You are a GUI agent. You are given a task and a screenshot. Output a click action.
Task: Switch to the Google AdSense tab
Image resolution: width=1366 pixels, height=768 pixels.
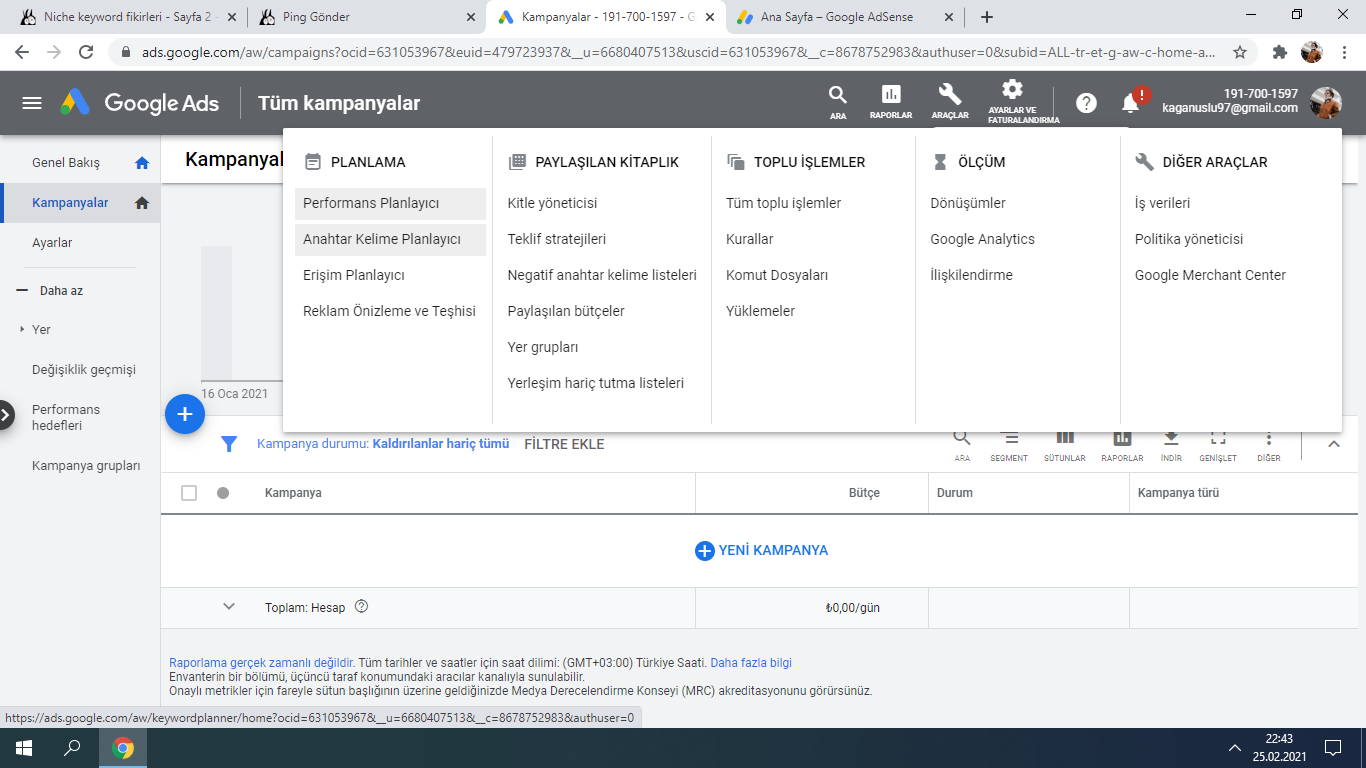846,17
